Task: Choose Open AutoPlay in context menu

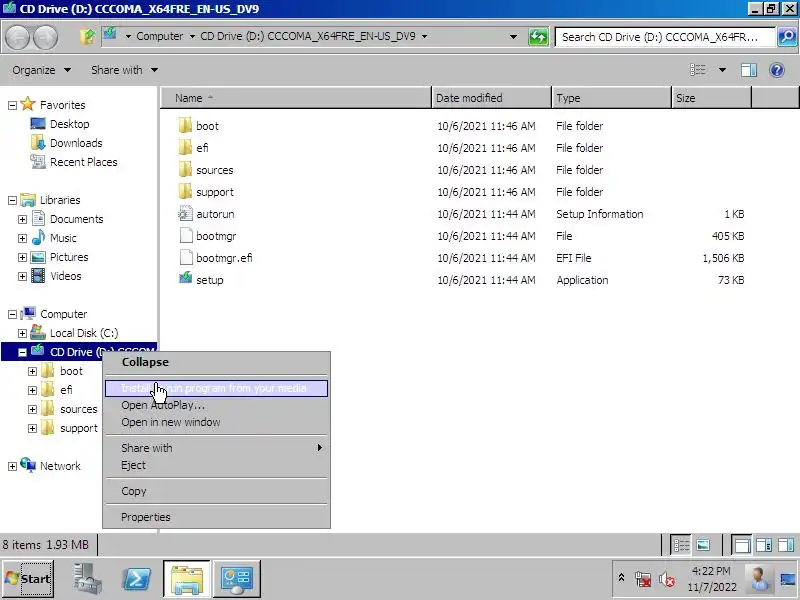Action: point(217,405)
